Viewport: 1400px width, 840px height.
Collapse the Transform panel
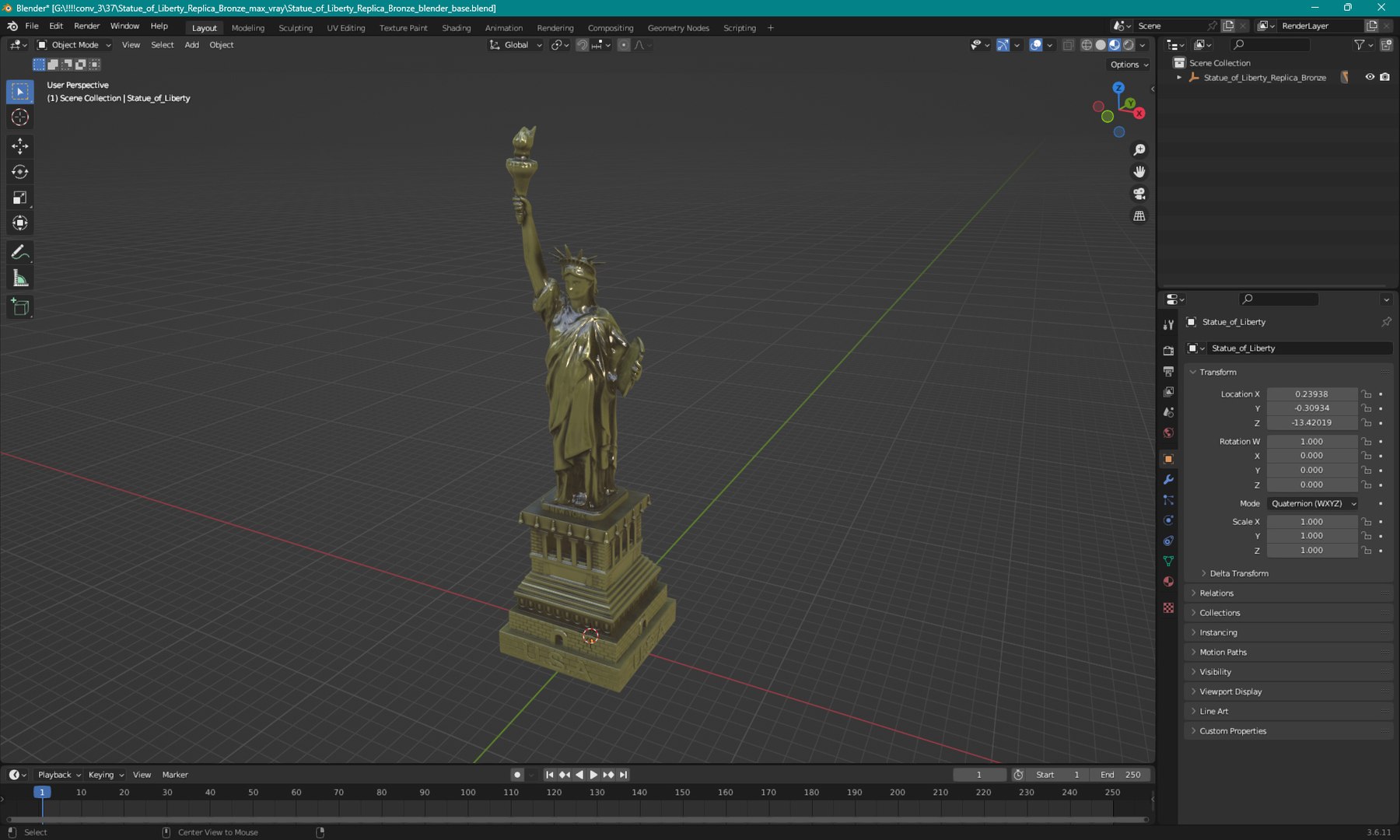pos(1217,373)
